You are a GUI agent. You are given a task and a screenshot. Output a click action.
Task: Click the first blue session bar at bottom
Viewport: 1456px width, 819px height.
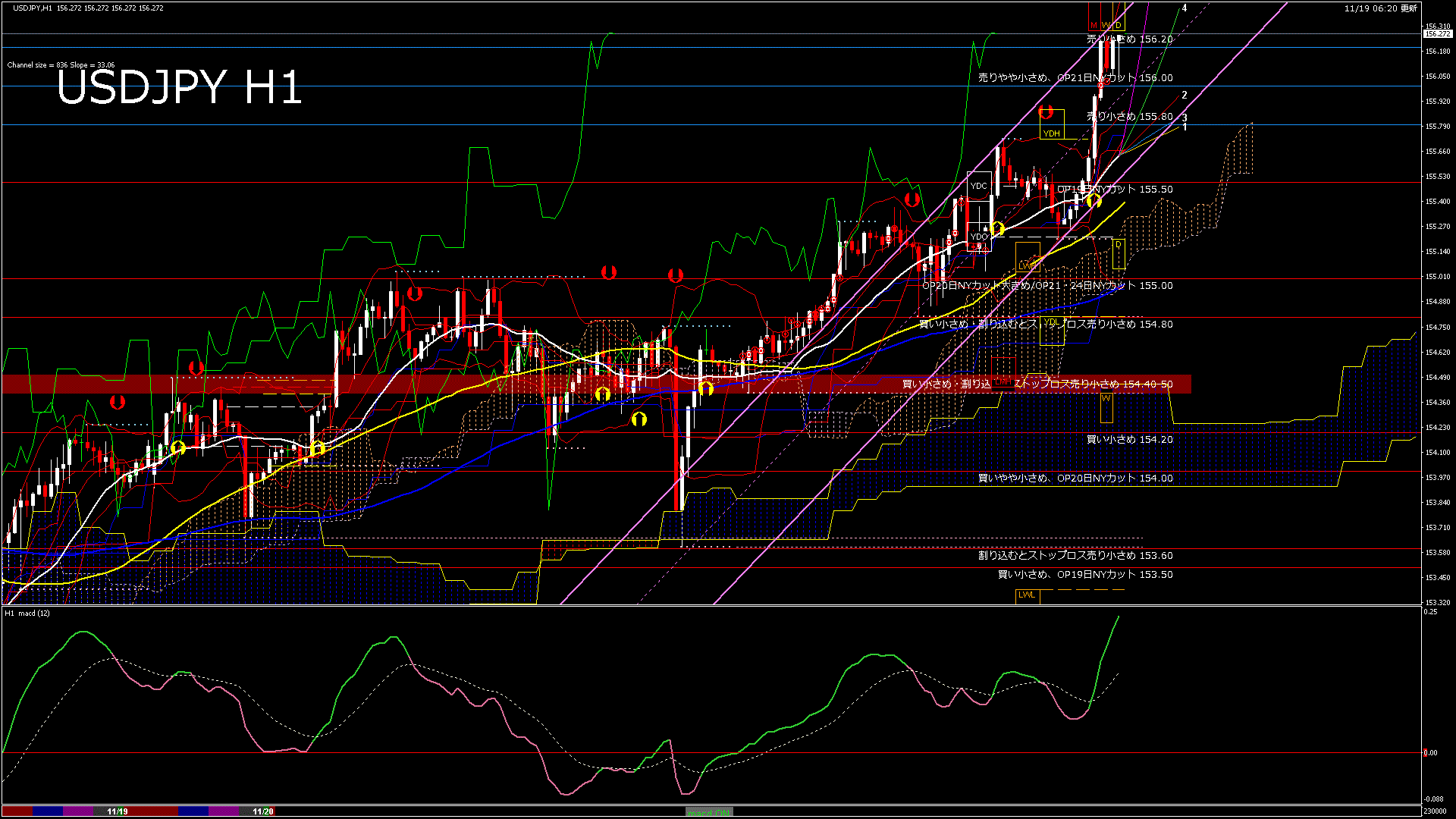pyautogui.click(x=48, y=811)
